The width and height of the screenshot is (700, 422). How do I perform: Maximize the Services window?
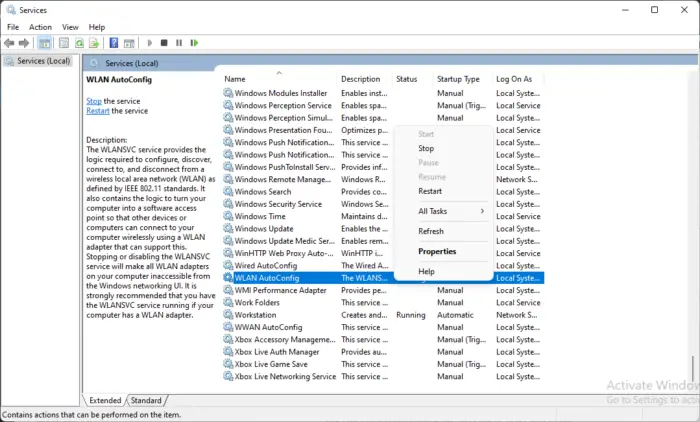click(654, 9)
